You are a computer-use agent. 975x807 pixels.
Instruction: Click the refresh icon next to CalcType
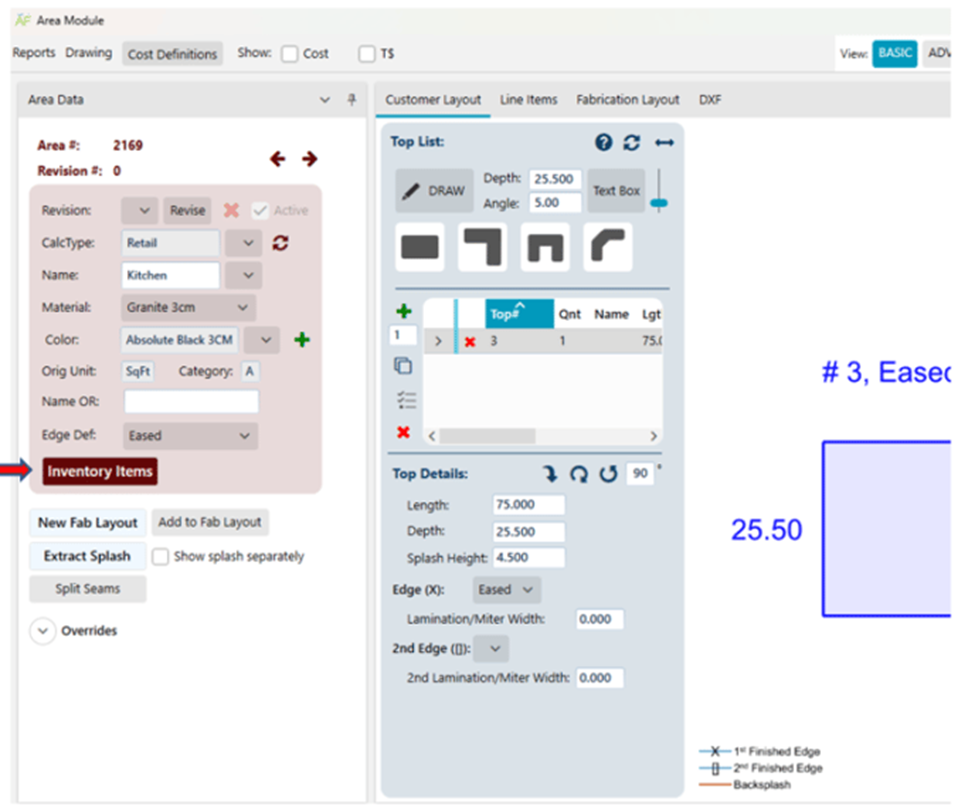[x=280, y=242]
